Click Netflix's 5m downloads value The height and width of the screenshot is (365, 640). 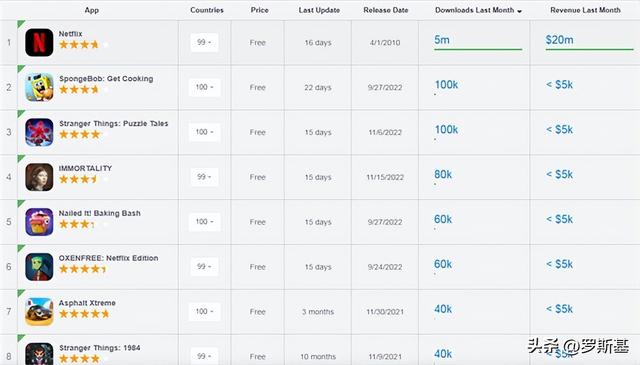click(x=442, y=40)
